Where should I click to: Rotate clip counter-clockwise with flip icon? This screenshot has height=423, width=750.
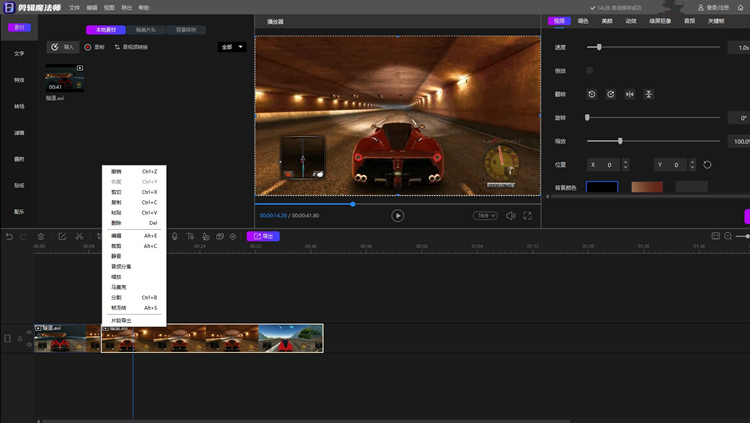[x=592, y=94]
